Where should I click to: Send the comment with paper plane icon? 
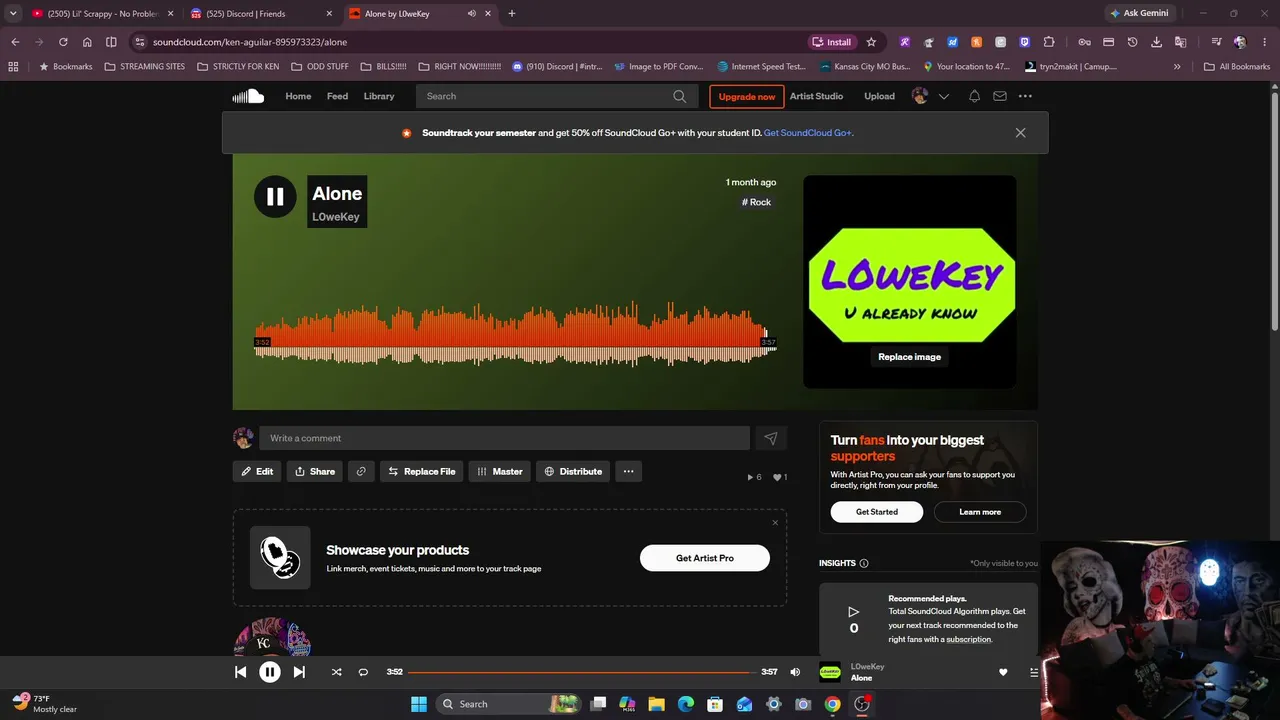click(770, 438)
